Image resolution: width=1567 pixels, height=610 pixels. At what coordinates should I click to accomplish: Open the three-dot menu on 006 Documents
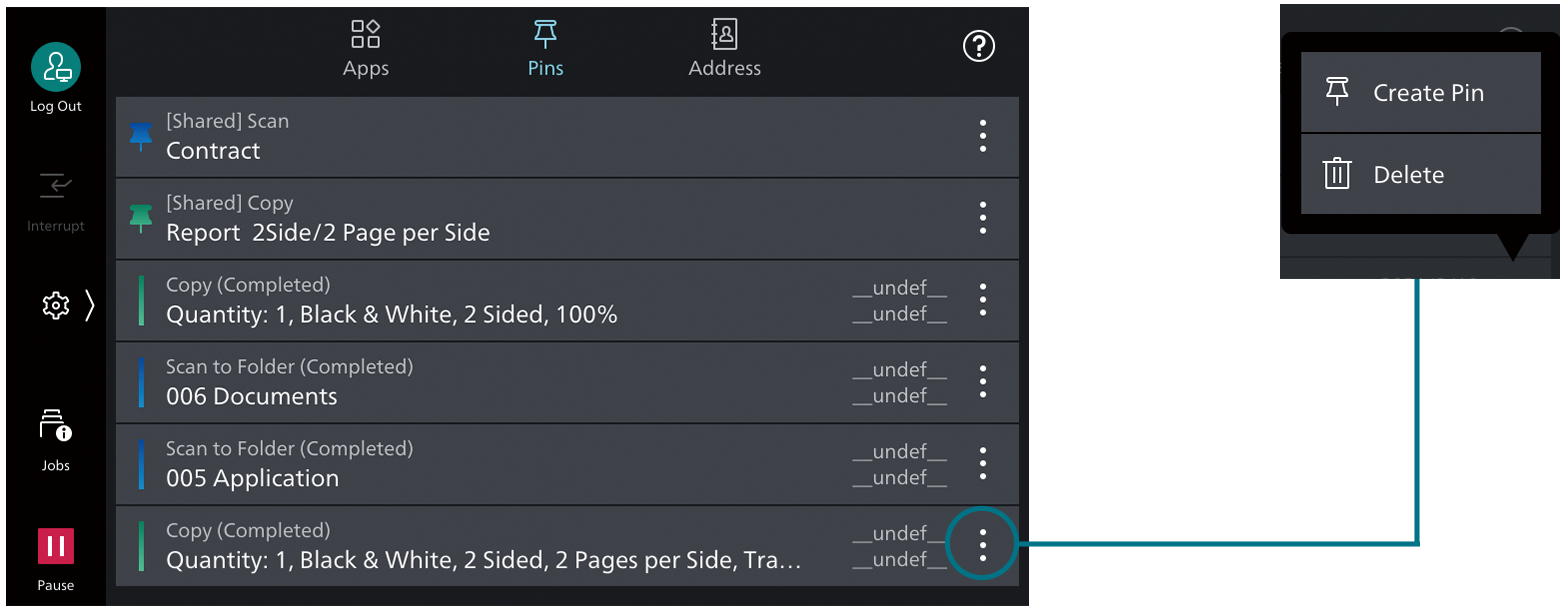(983, 382)
